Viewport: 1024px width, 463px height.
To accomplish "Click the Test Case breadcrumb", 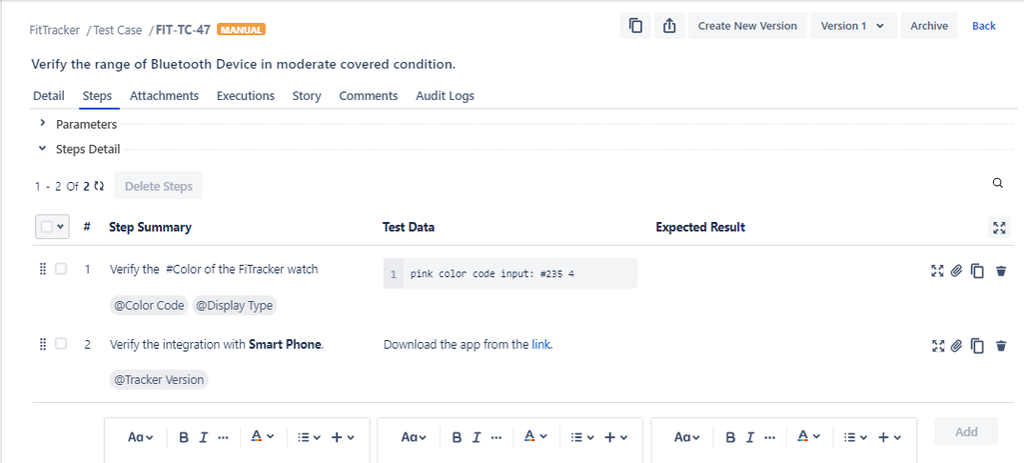I will pyautogui.click(x=118, y=30).
